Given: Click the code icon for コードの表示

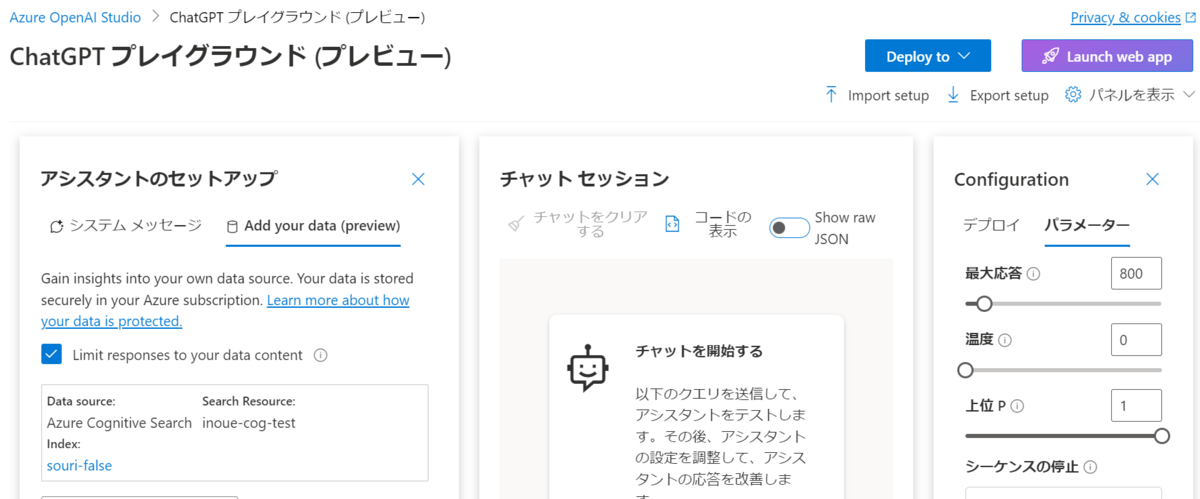Looking at the screenshot, I should point(672,224).
